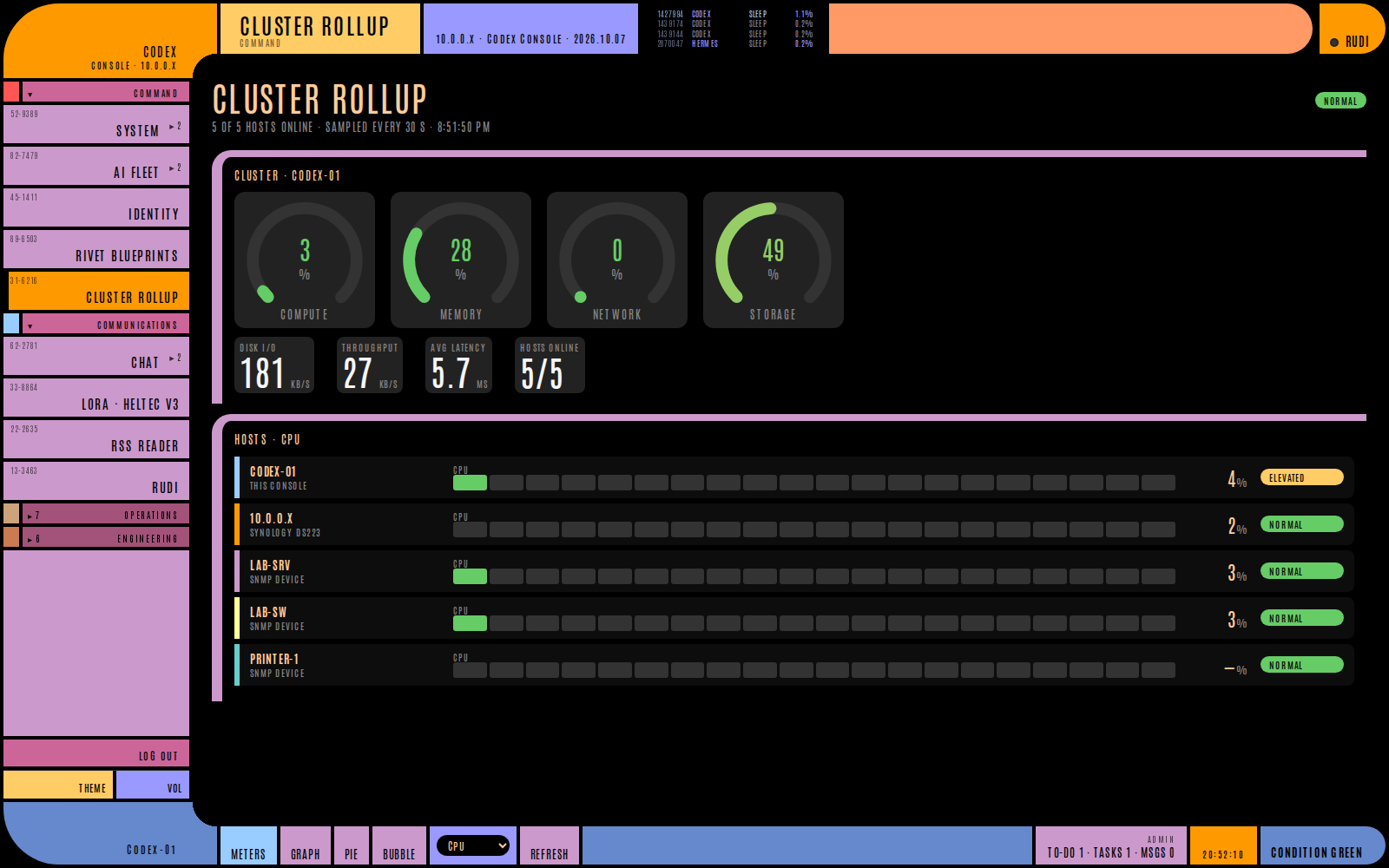Expand the Chat submenu arrow

175,358
